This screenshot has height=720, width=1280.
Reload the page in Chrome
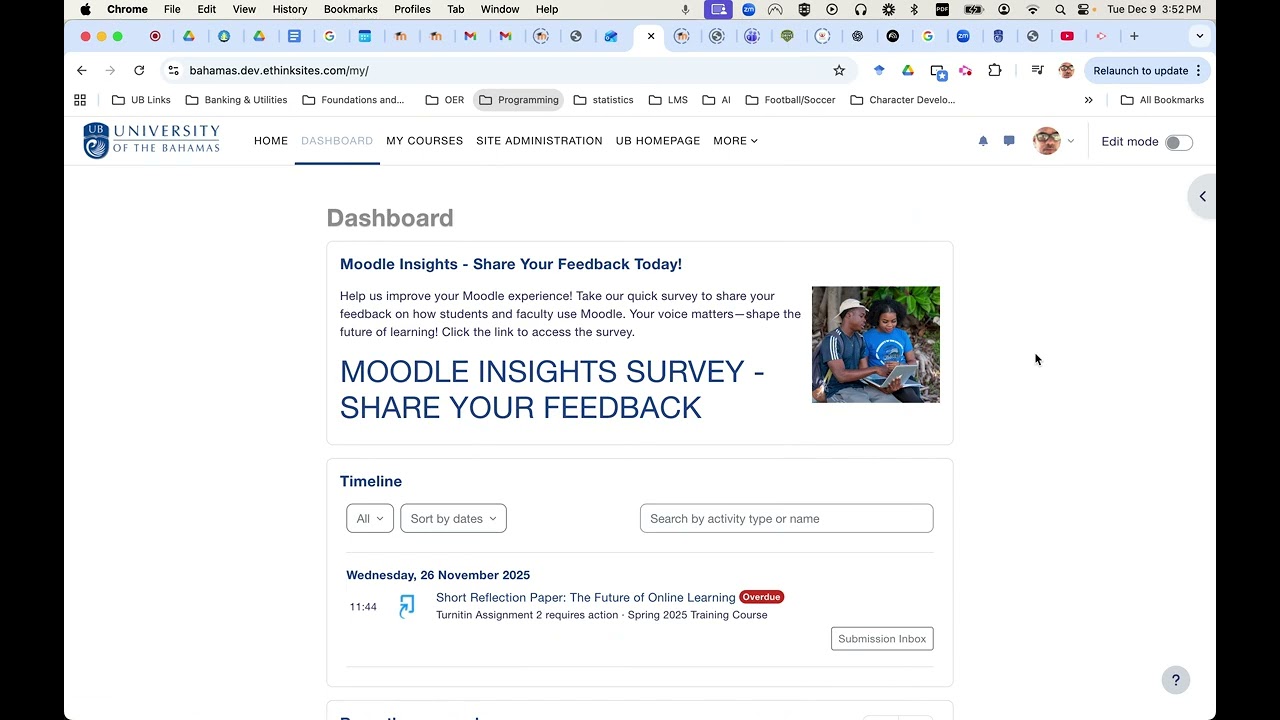[x=139, y=71]
